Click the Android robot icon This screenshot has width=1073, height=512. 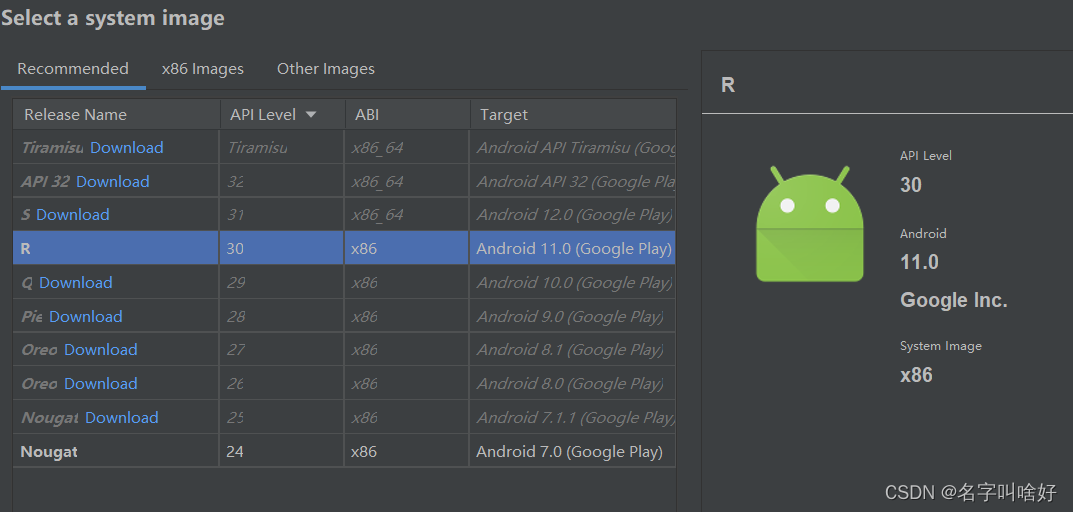click(810, 223)
